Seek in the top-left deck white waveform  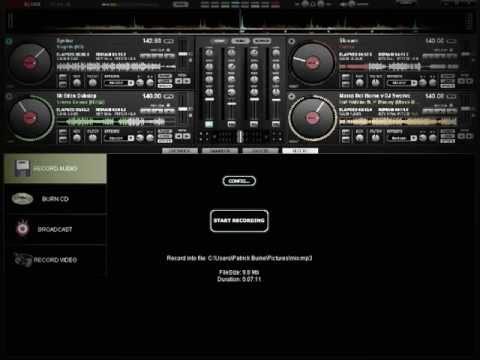click(x=116, y=67)
